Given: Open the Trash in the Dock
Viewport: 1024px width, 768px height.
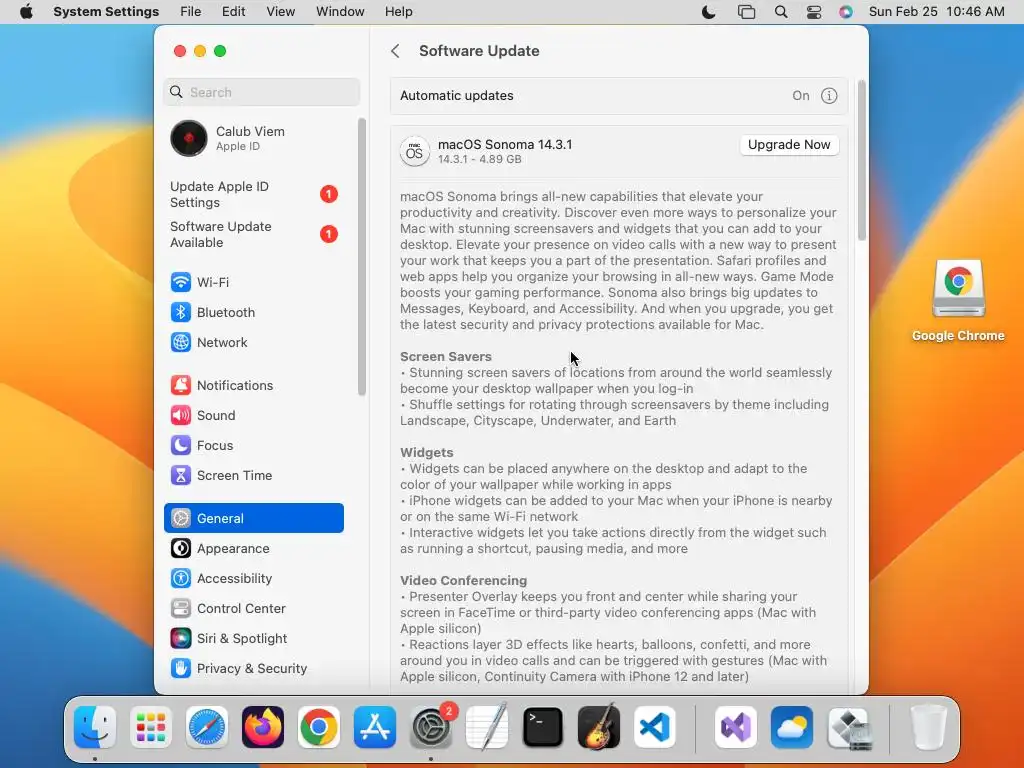Looking at the screenshot, I should [x=929, y=727].
